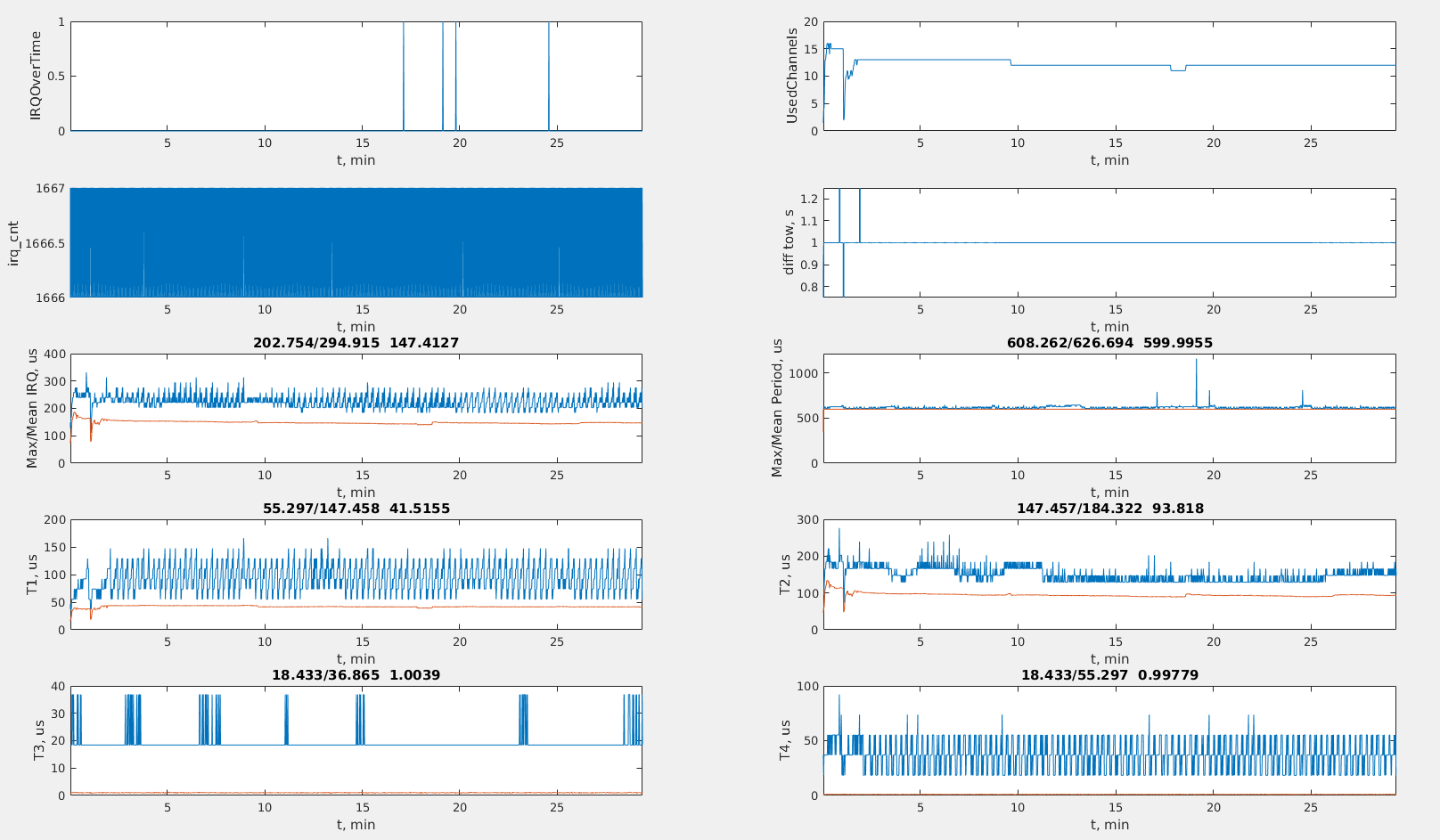The image size is (1440, 840).
Task: Click 't, min' label under the T3 plot
Action: [x=356, y=825]
